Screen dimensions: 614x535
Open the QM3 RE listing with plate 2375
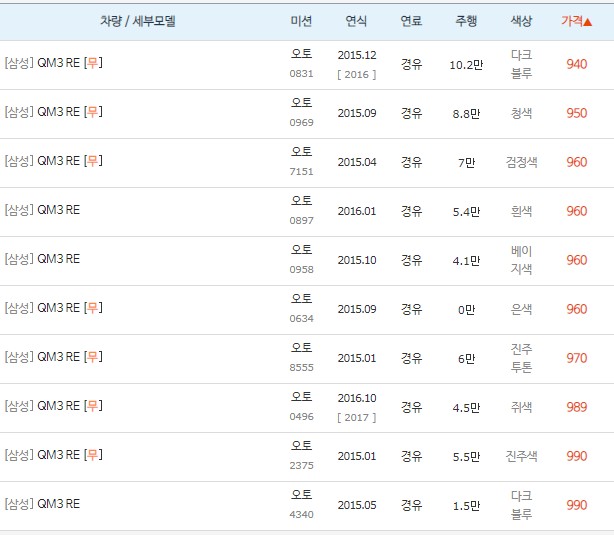[x=54, y=454]
